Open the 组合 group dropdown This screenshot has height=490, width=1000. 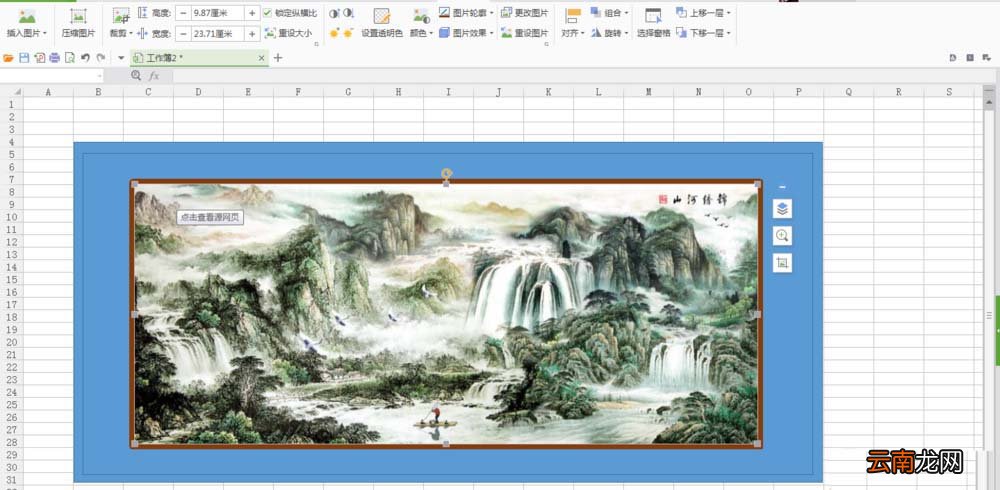click(x=610, y=13)
